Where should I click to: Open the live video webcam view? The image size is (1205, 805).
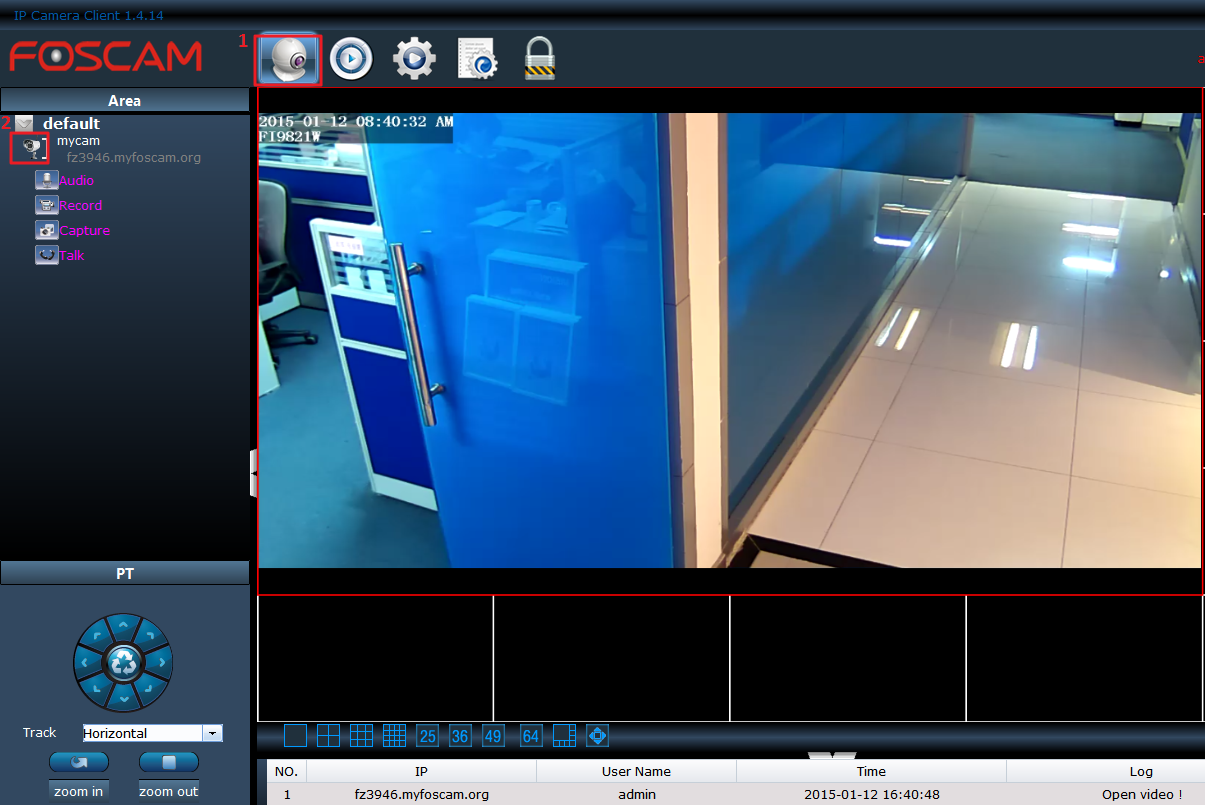point(288,59)
